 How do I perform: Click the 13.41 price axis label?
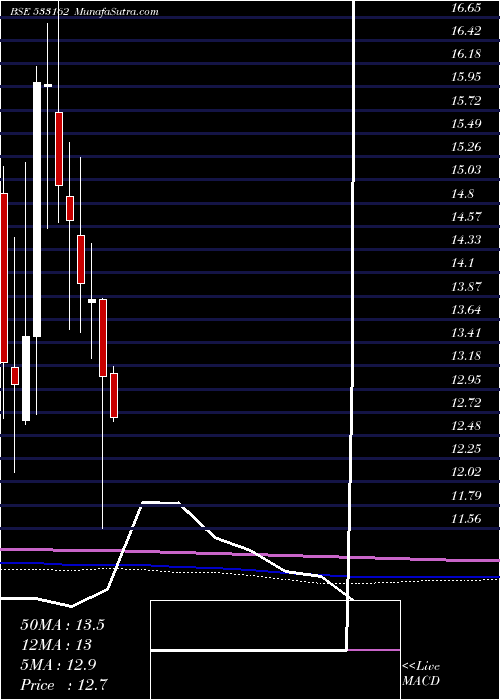466,333
